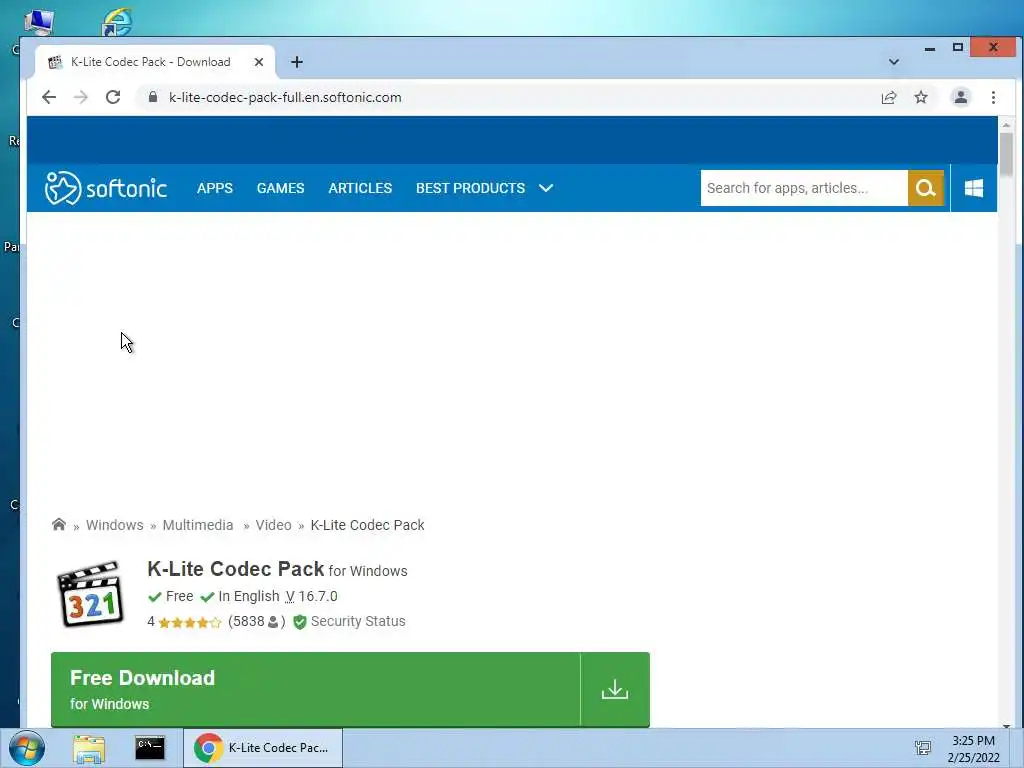Open a new tab with the plus button

(296, 62)
